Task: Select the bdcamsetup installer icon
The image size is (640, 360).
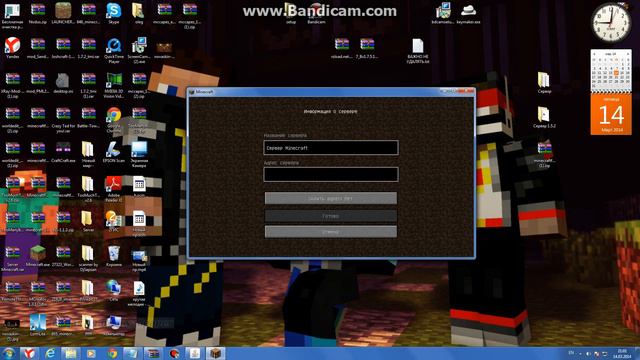Action: 443,13
